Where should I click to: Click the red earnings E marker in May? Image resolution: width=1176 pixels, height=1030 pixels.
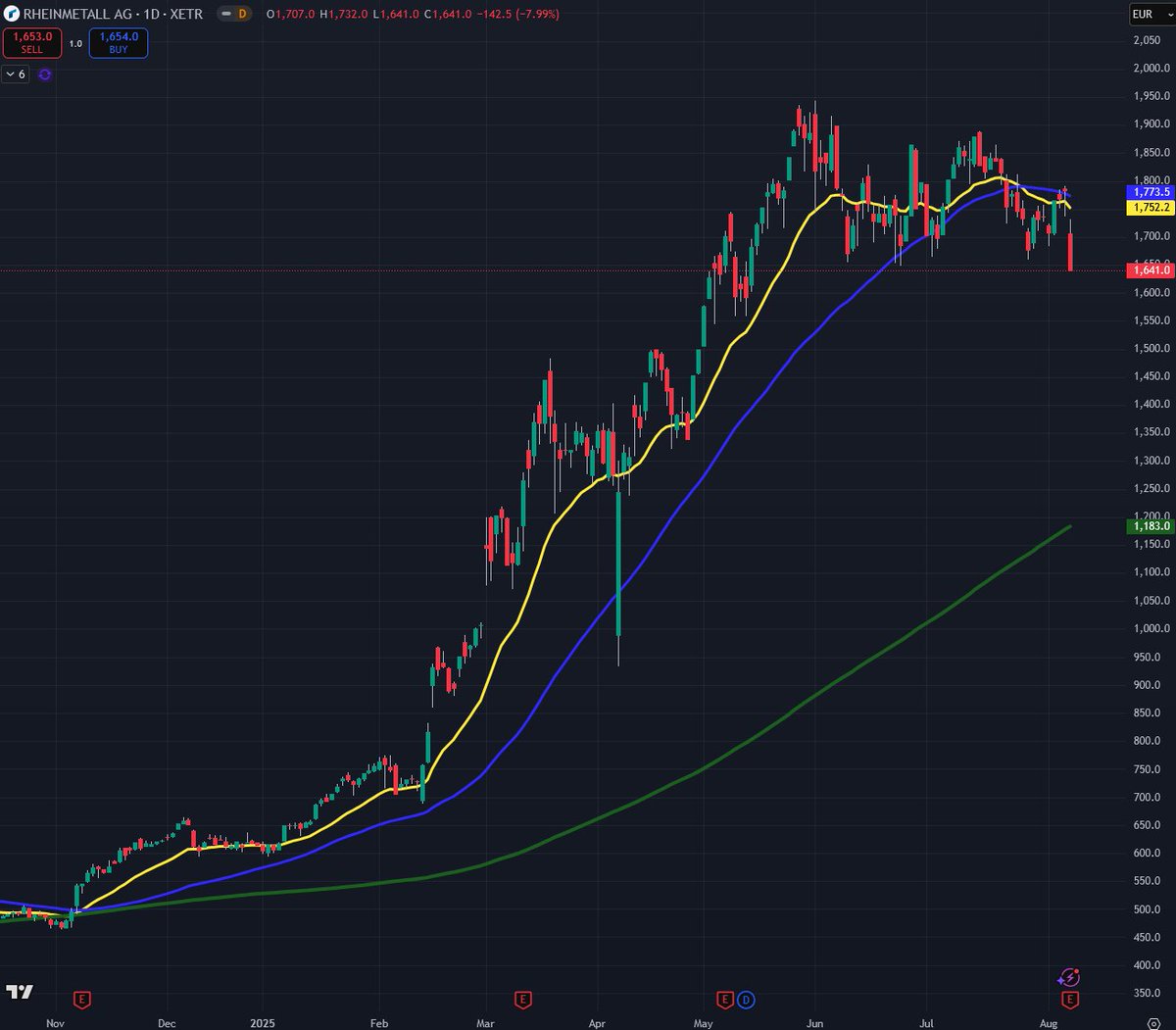725,1000
